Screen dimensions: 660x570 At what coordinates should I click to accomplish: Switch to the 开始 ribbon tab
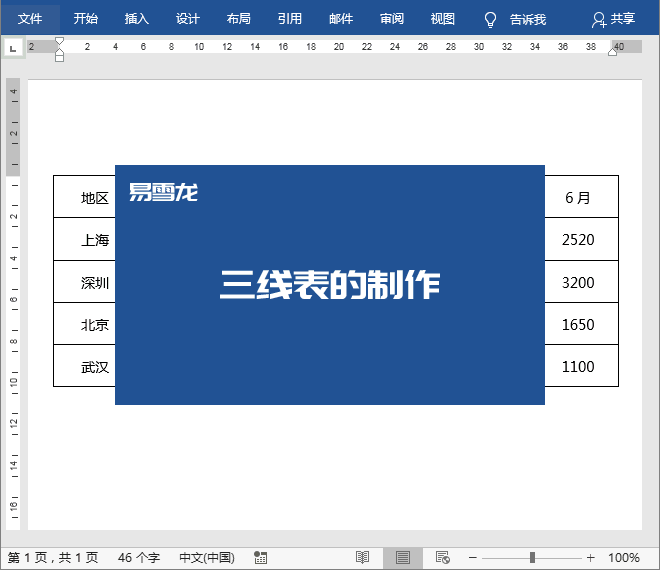click(x=86, y=19)
